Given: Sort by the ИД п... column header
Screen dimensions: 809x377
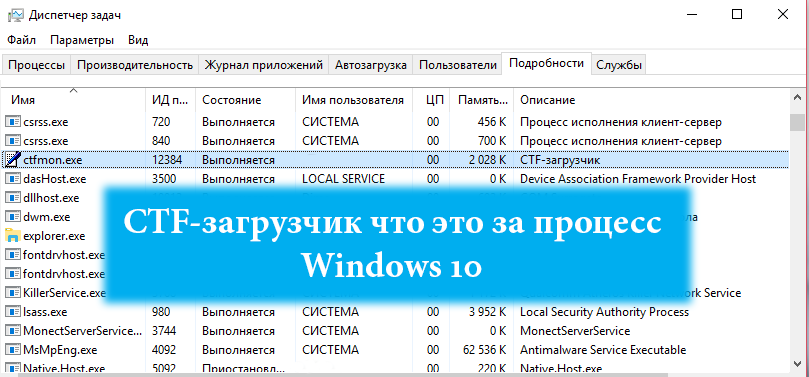Looking at the screenshot, I should tap(170, 100).
